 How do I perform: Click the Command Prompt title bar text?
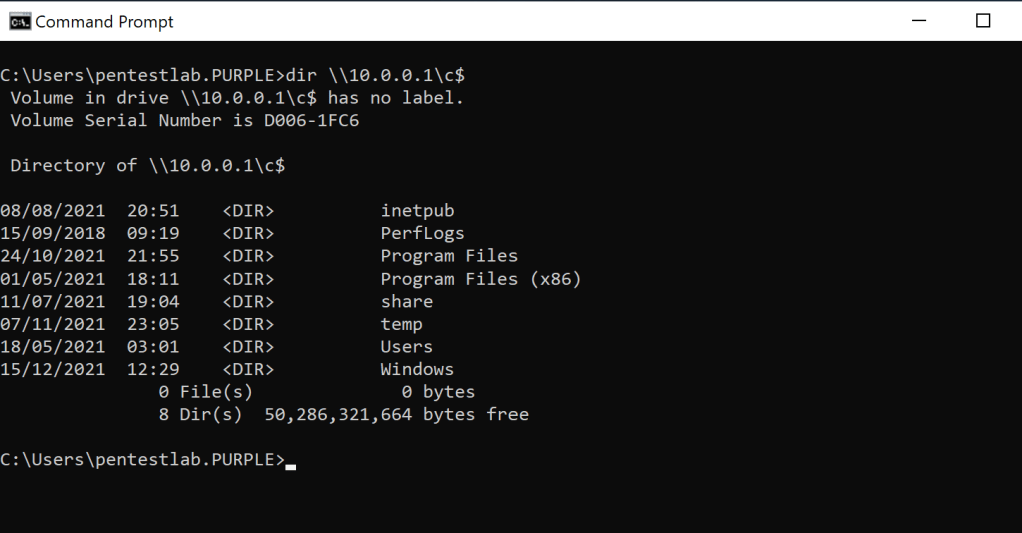104,21
